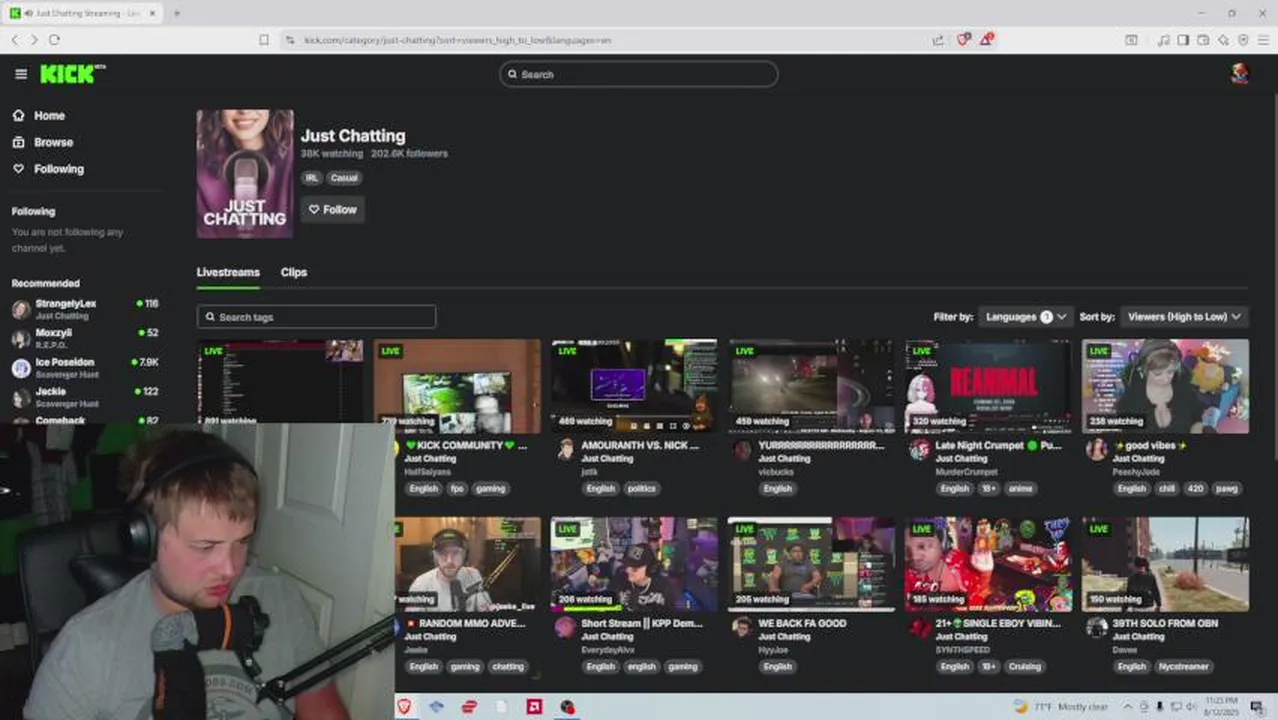The image size is (1278, 720).
Task: Open 'Short Stream || KPP' stream title
Action: pyautogui.click(x=642, y=623)
